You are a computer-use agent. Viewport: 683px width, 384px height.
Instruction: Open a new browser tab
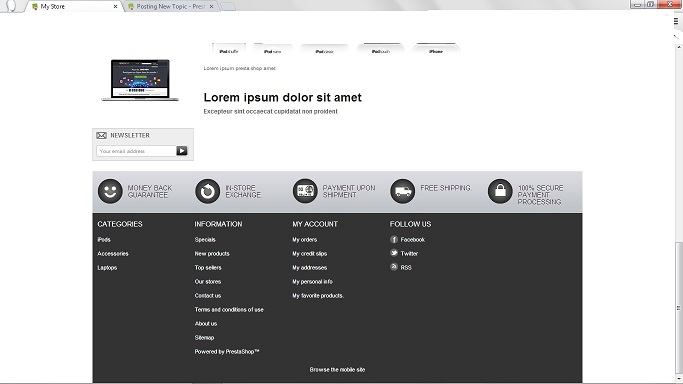point(227,7)
